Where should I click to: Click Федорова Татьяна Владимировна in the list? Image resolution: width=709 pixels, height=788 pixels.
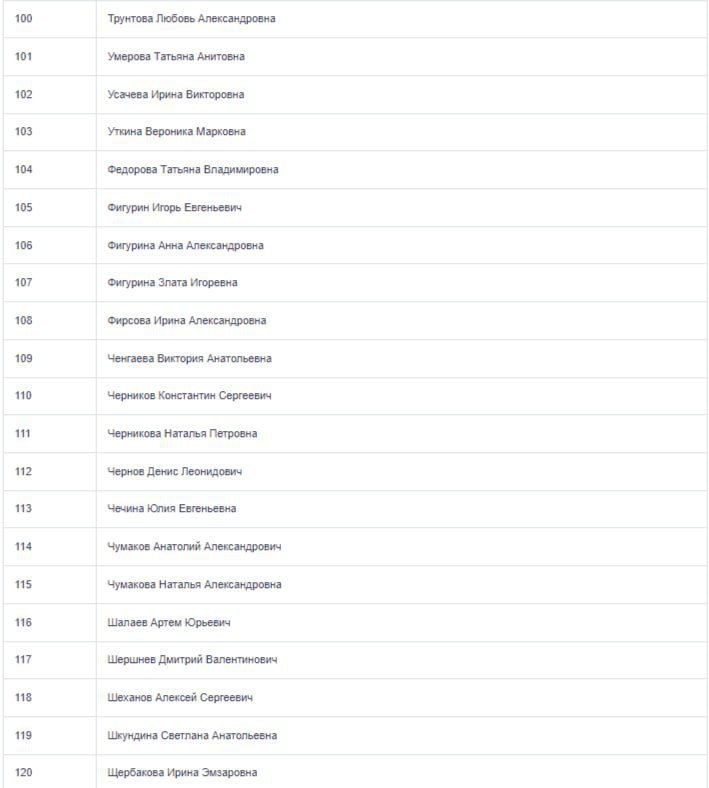[x=192, y=170]
